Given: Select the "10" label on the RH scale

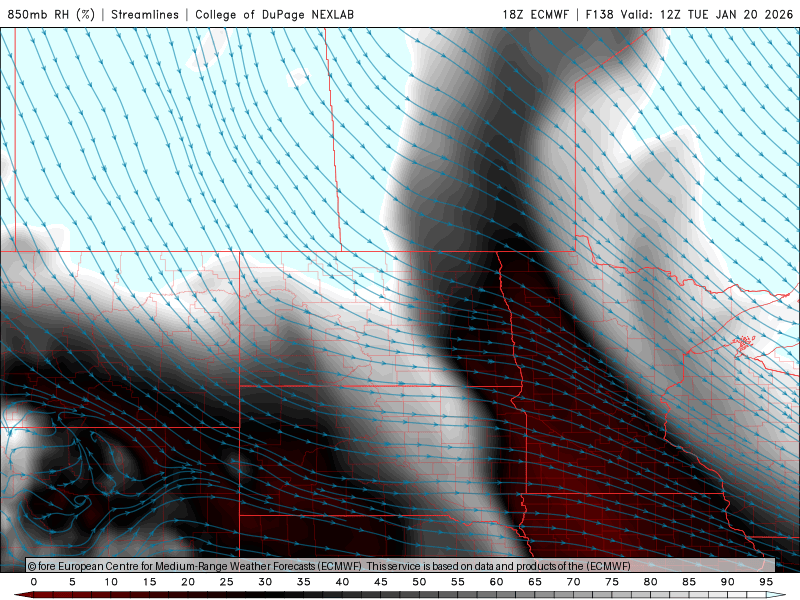Looking at the screenshot, I should point(111,582).
